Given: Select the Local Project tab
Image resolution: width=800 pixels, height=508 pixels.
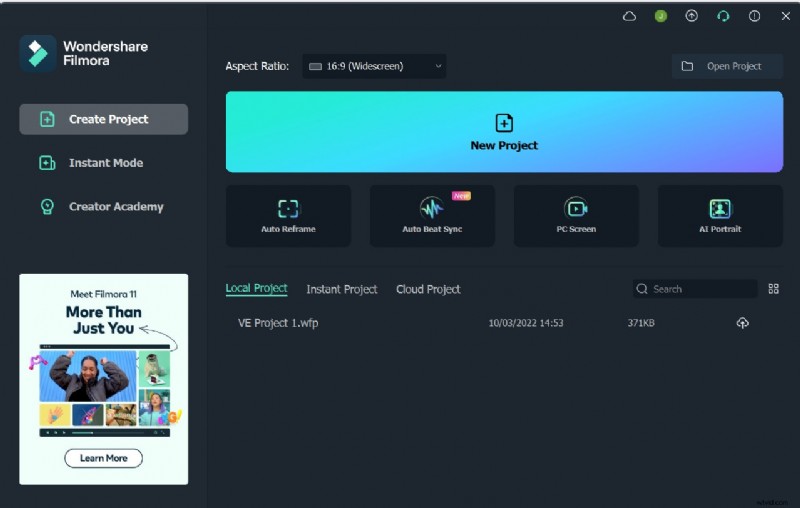Looking at the screenshot, I should pyautogui.click(x=256, y=289).
